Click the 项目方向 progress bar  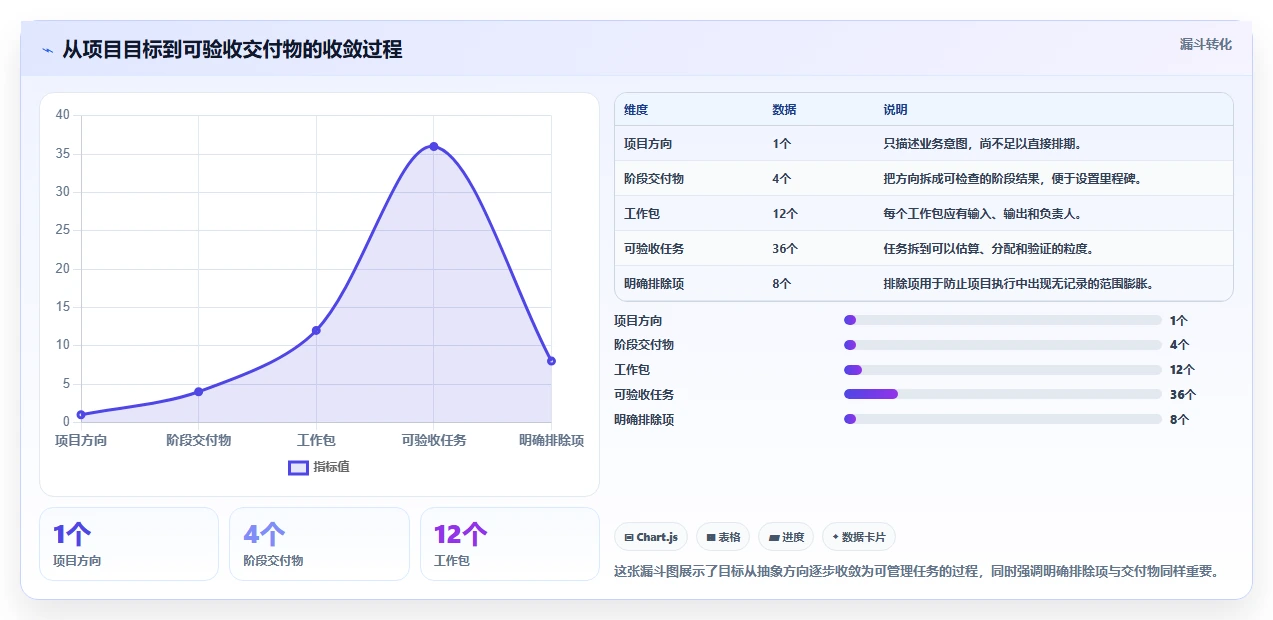click(1003, 320)
